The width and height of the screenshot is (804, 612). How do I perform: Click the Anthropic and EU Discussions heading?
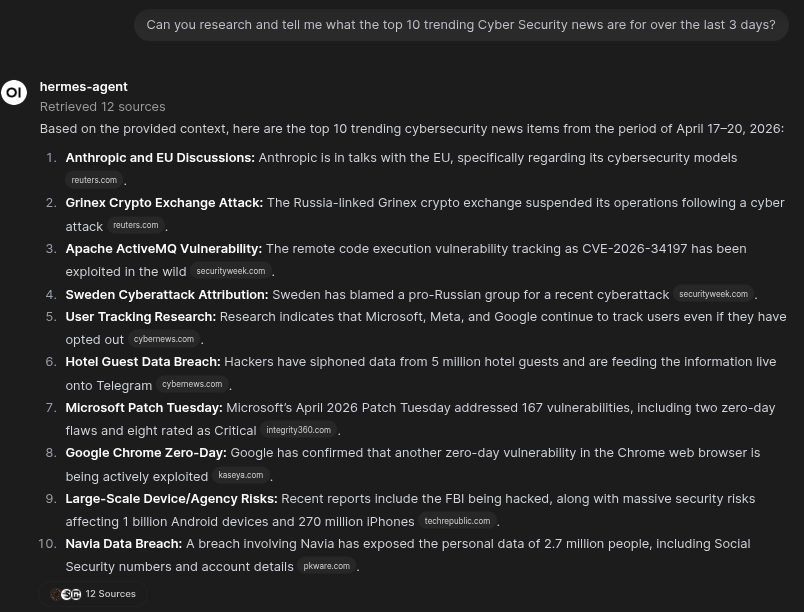click(x=160, y=157)
